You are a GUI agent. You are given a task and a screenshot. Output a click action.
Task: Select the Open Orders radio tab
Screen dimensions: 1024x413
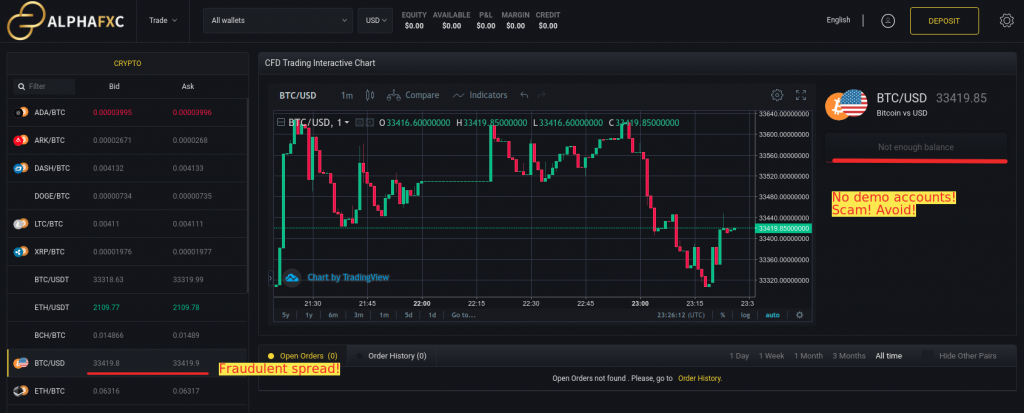click(303, 356)
